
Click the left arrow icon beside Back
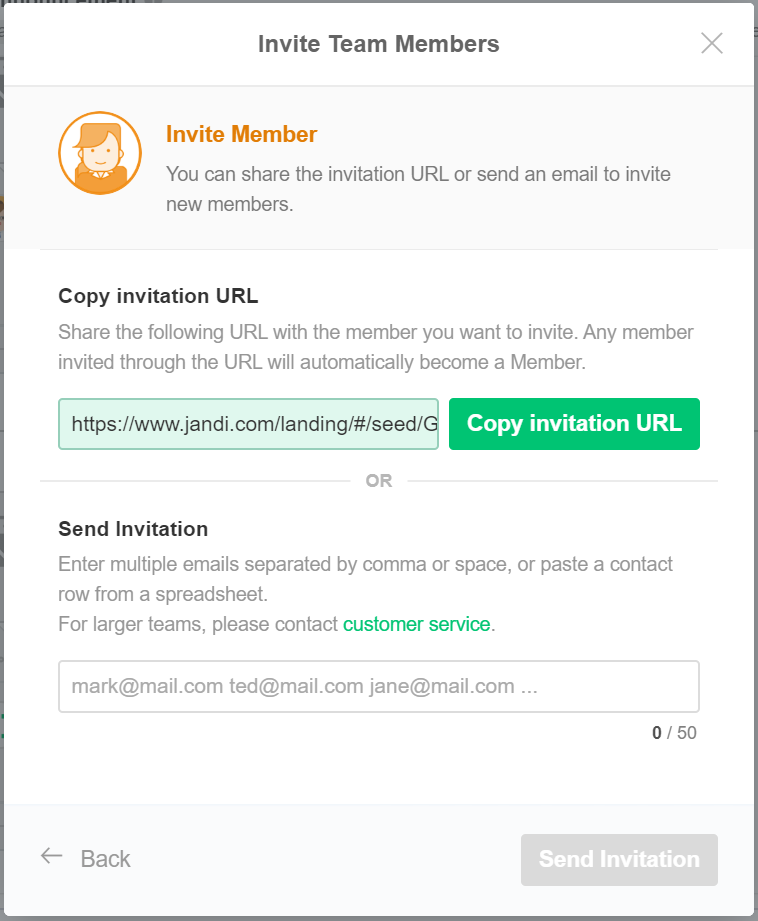[x=51, y=857]
